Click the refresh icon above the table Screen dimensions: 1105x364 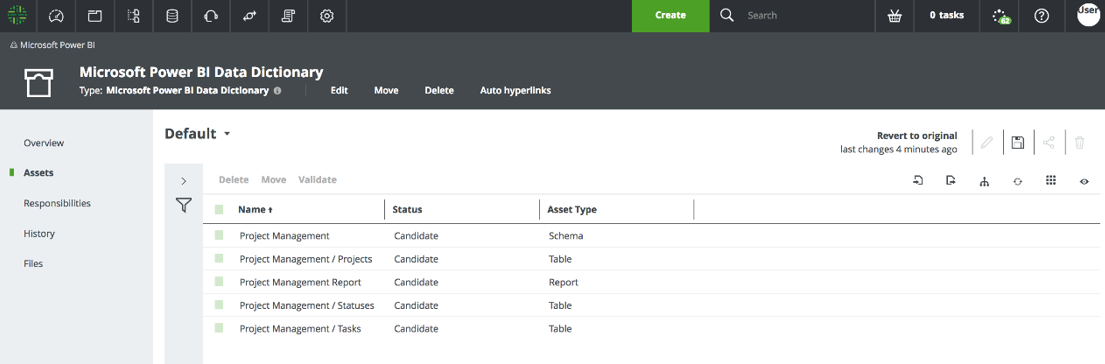pos(1018,182)
